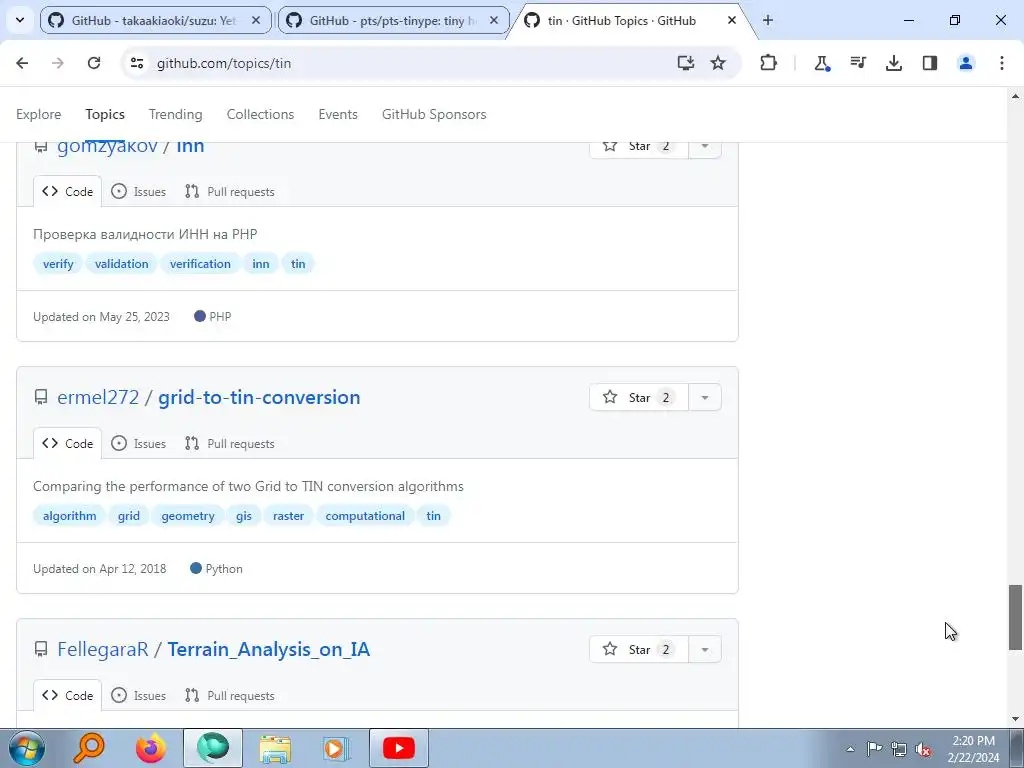Open Code tab of gomzyakov/inn card
This screenshot has width=1024, height=768.
(x=67, y=191)
